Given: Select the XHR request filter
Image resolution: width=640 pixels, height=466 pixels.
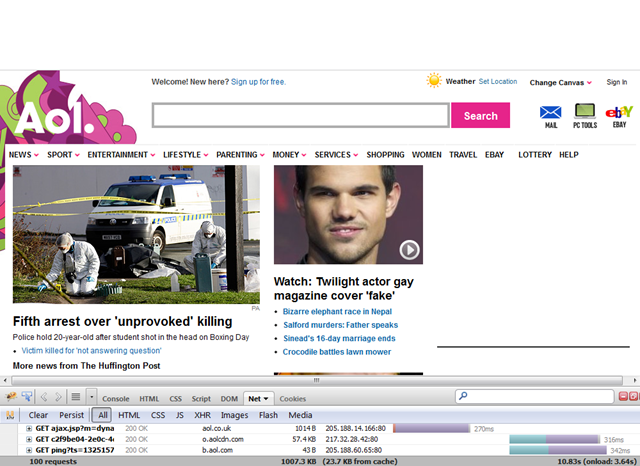Looking at the screenshot, I should pyautogui.click(x=202, y=415).
